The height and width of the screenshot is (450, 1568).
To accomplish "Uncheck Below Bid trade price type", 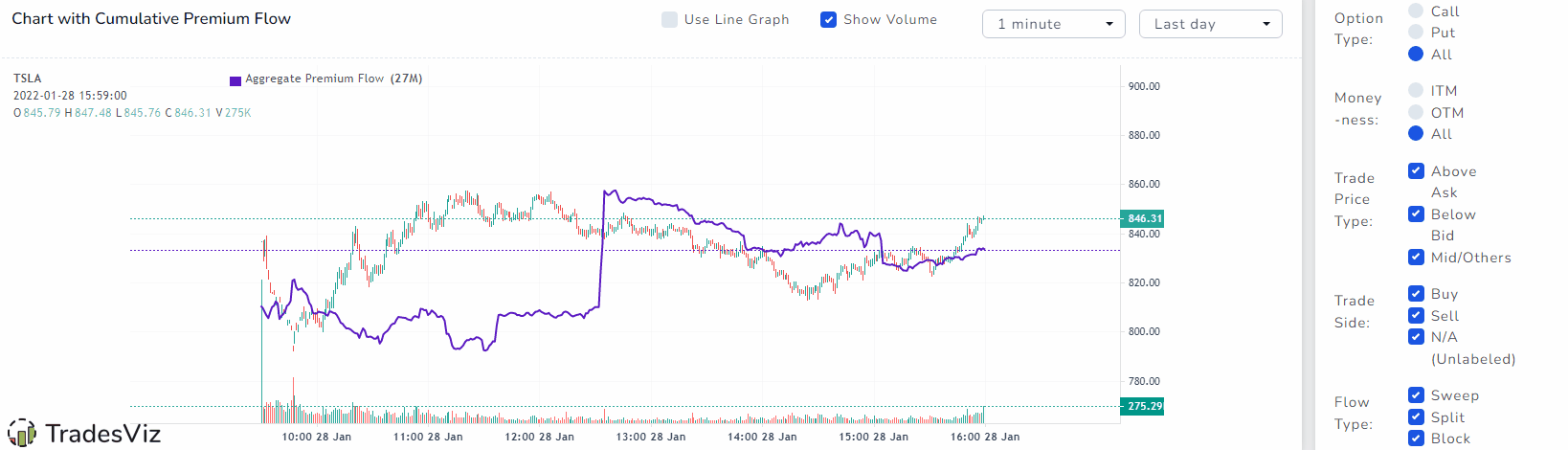I will pos(1417,214).
